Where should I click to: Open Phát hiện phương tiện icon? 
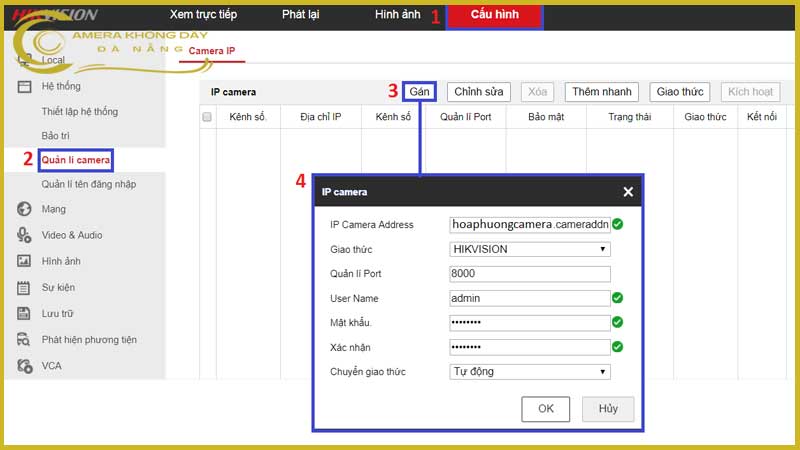click(x=24, y=340)
